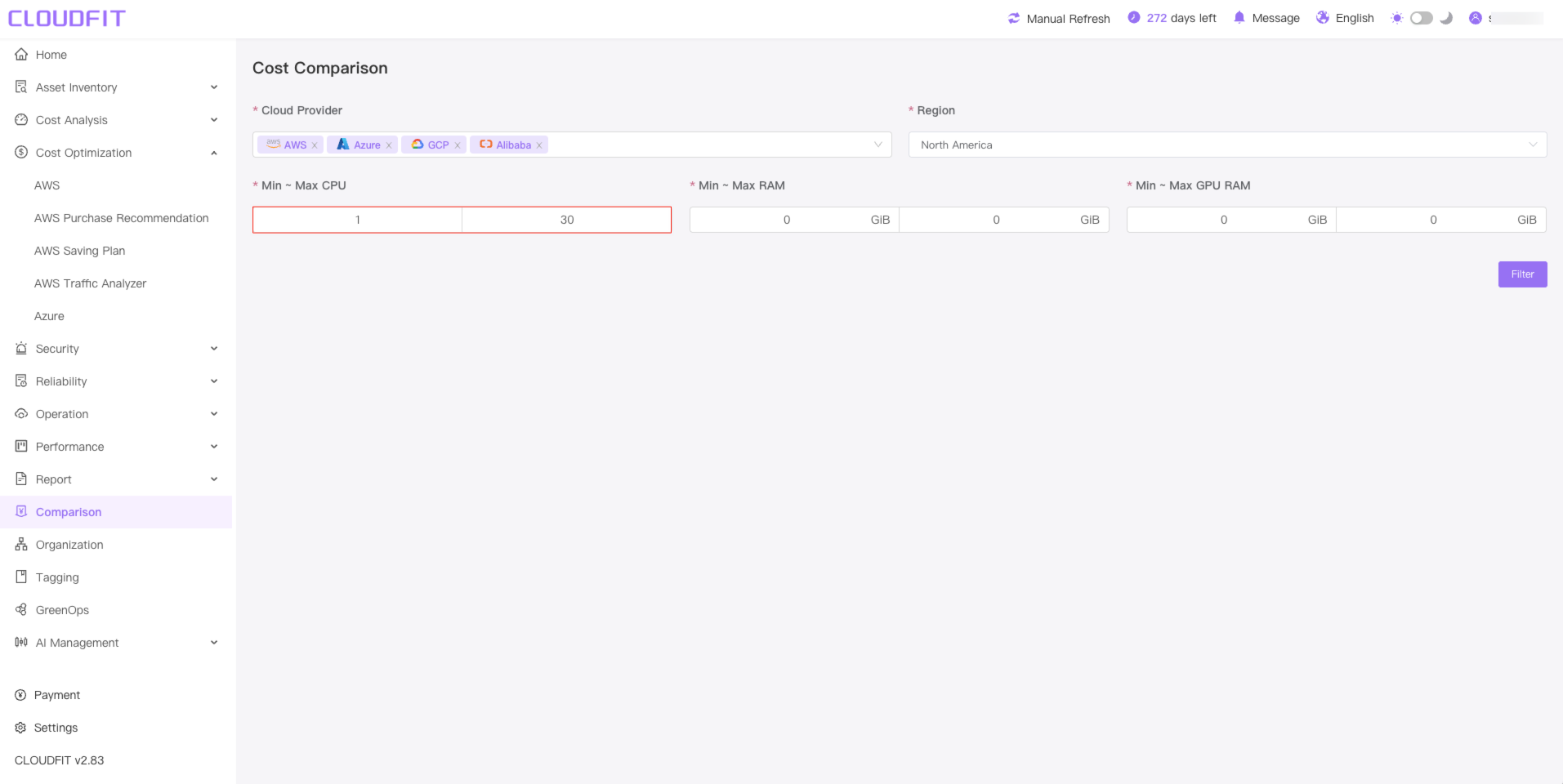
Task: Click the Cost Optimization dollar icon
Action: (x=21, y=153)
